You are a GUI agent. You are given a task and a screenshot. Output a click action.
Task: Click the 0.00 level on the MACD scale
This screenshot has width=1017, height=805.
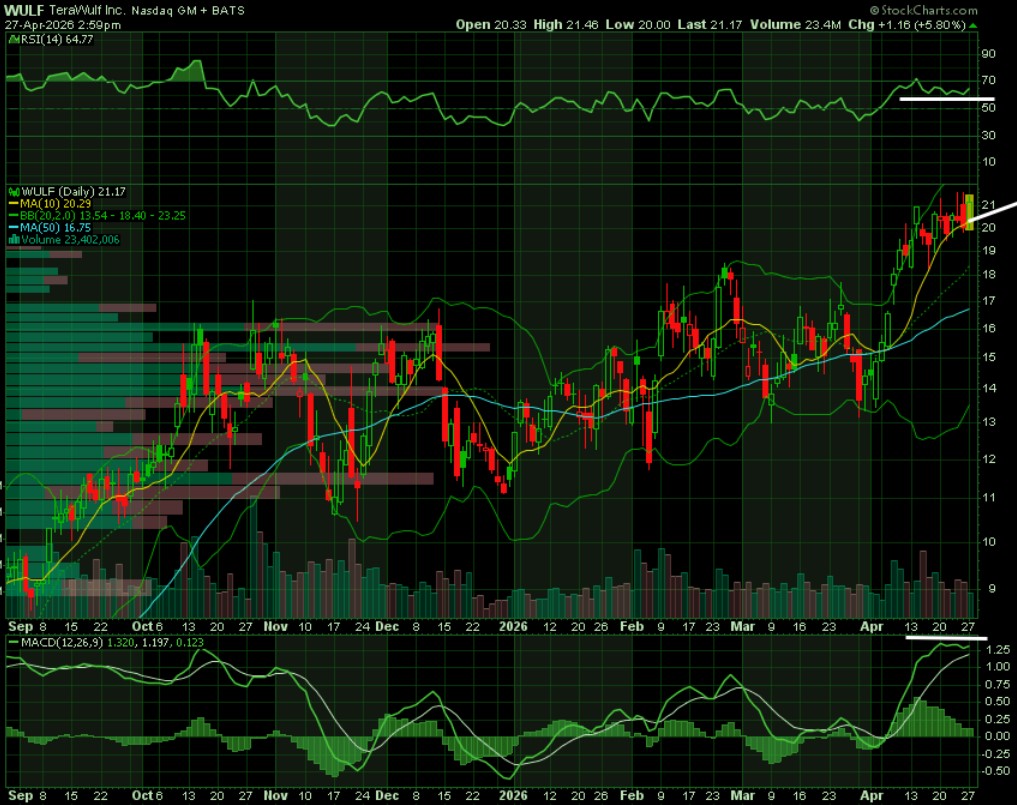click(998, 736)
